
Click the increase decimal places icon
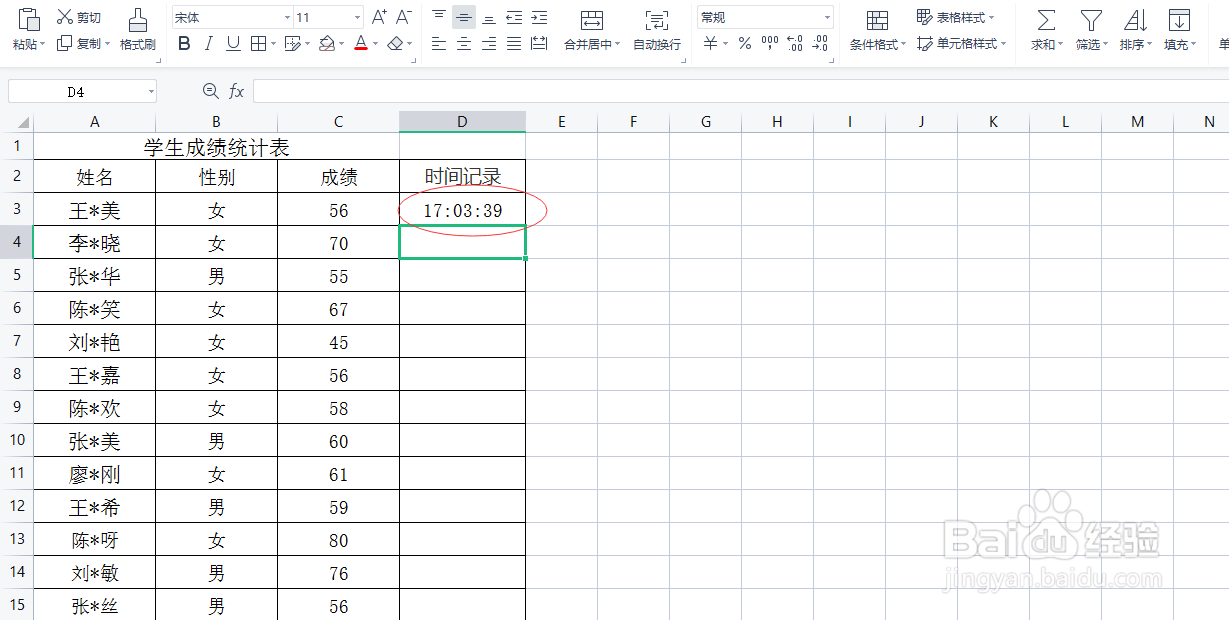(795, 43)
